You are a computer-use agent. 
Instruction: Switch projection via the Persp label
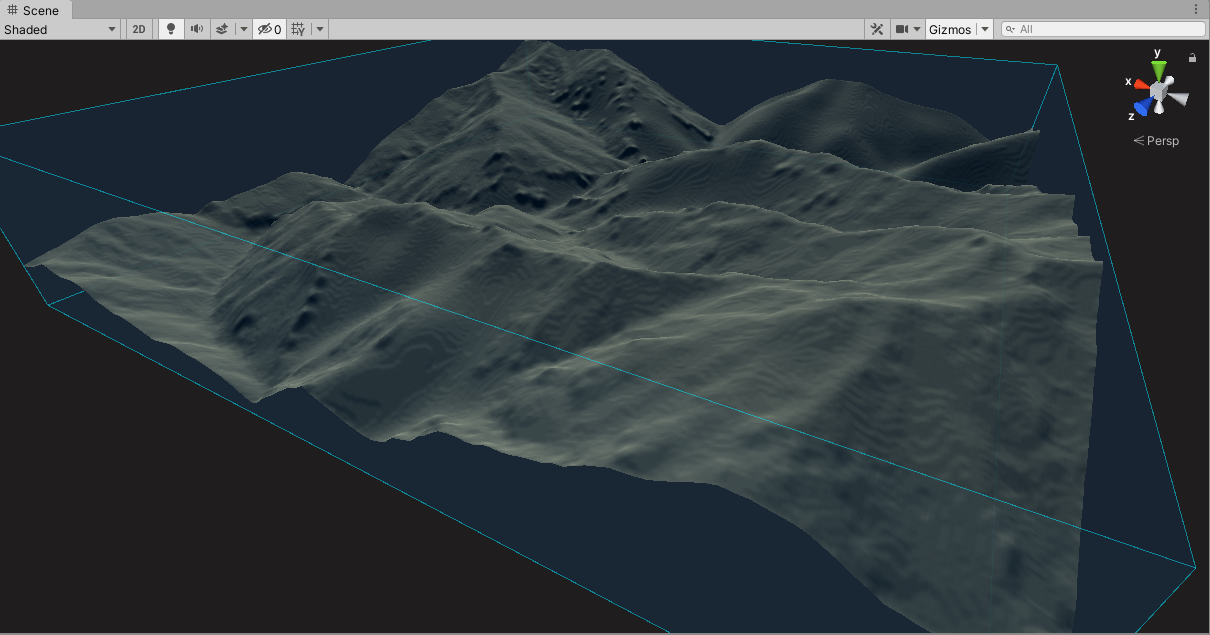(x=1157, y=141)
